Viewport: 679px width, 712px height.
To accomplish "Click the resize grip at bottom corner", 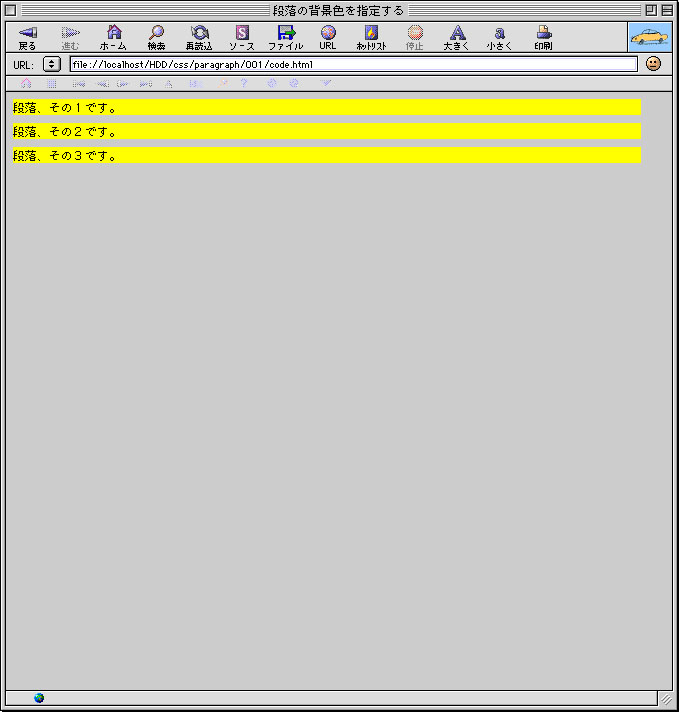I will click(666, 698).
